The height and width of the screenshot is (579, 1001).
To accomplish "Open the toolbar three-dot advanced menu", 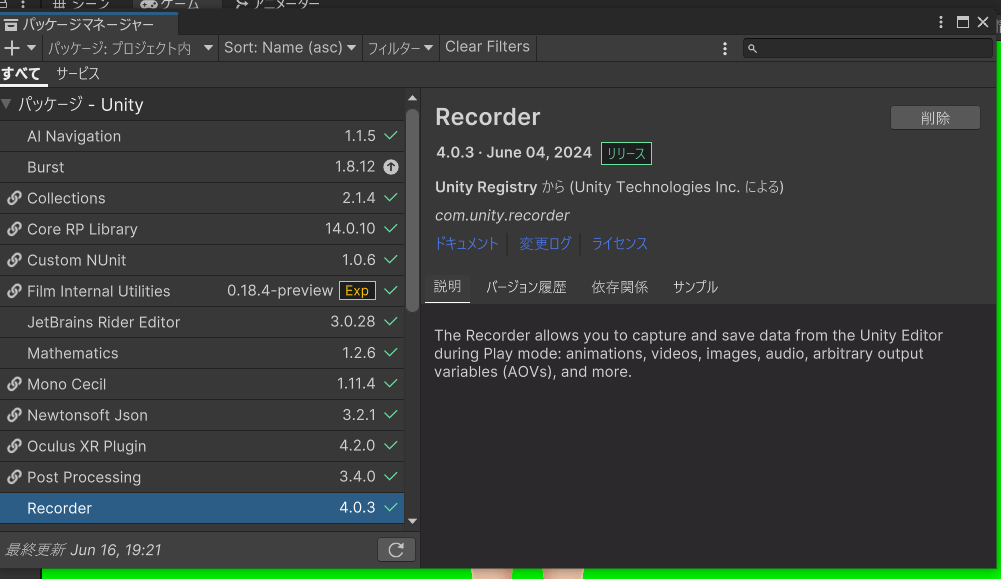I will point(725,49).
